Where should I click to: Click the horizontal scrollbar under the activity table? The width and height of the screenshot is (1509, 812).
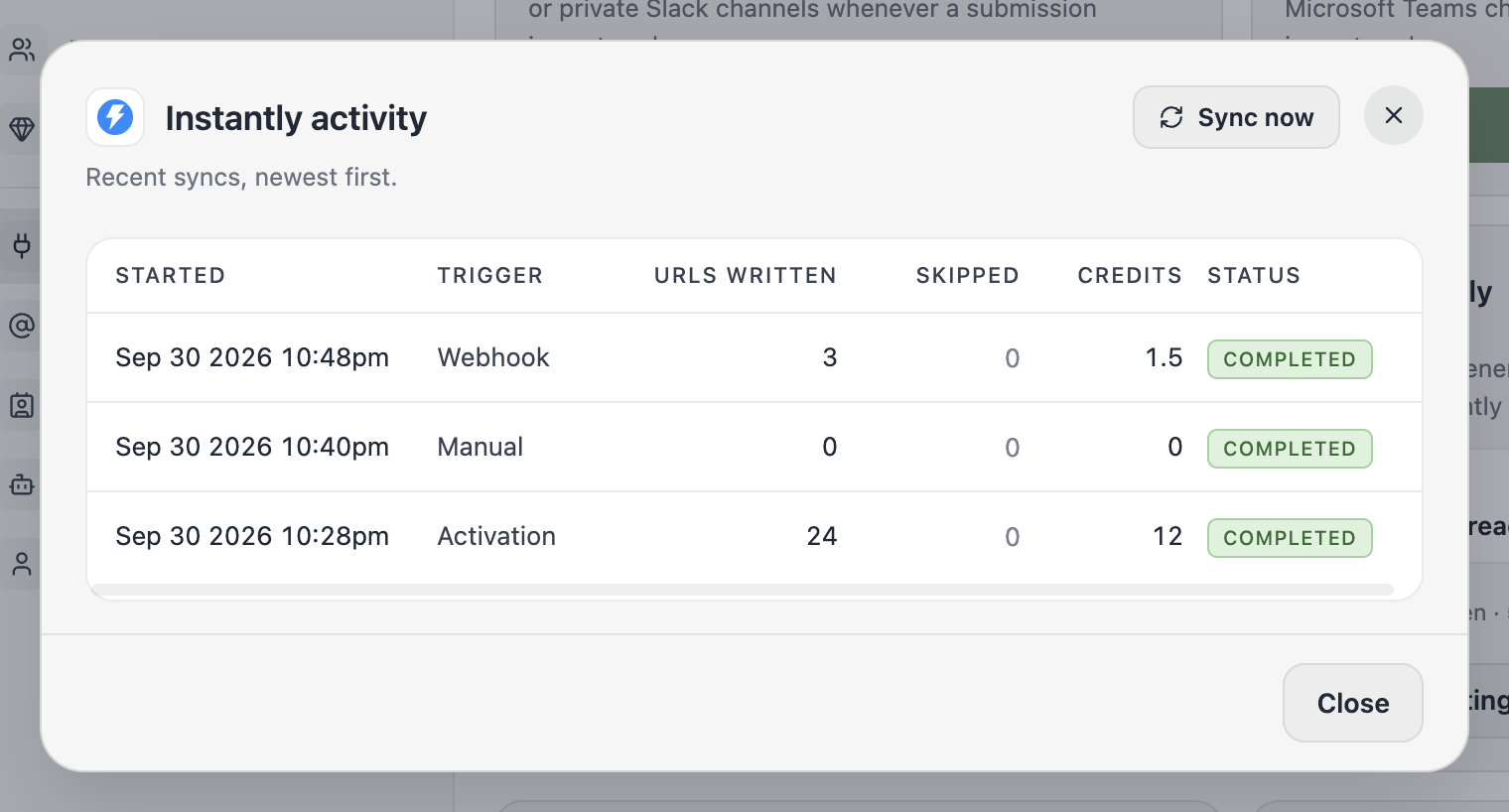743,590
